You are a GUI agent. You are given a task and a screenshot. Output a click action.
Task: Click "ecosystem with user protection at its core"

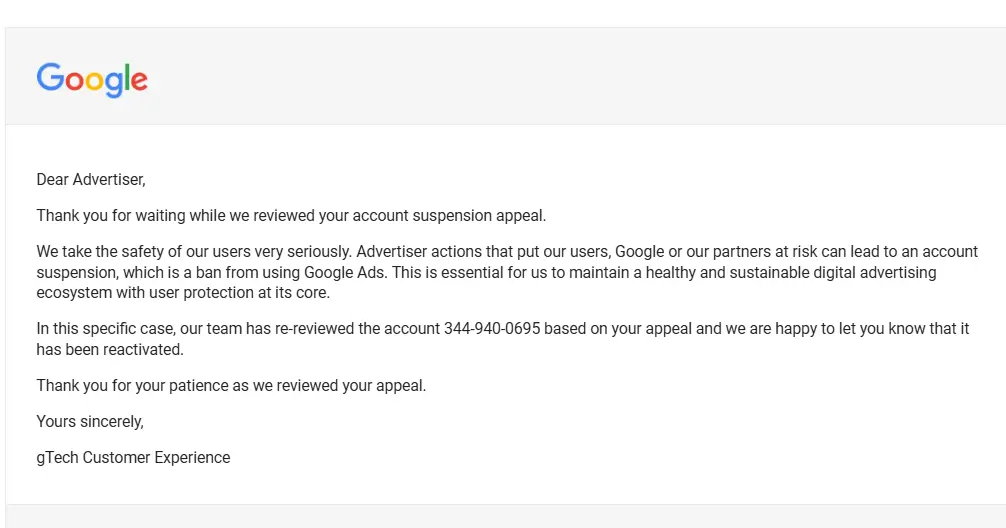coord(183,293)
